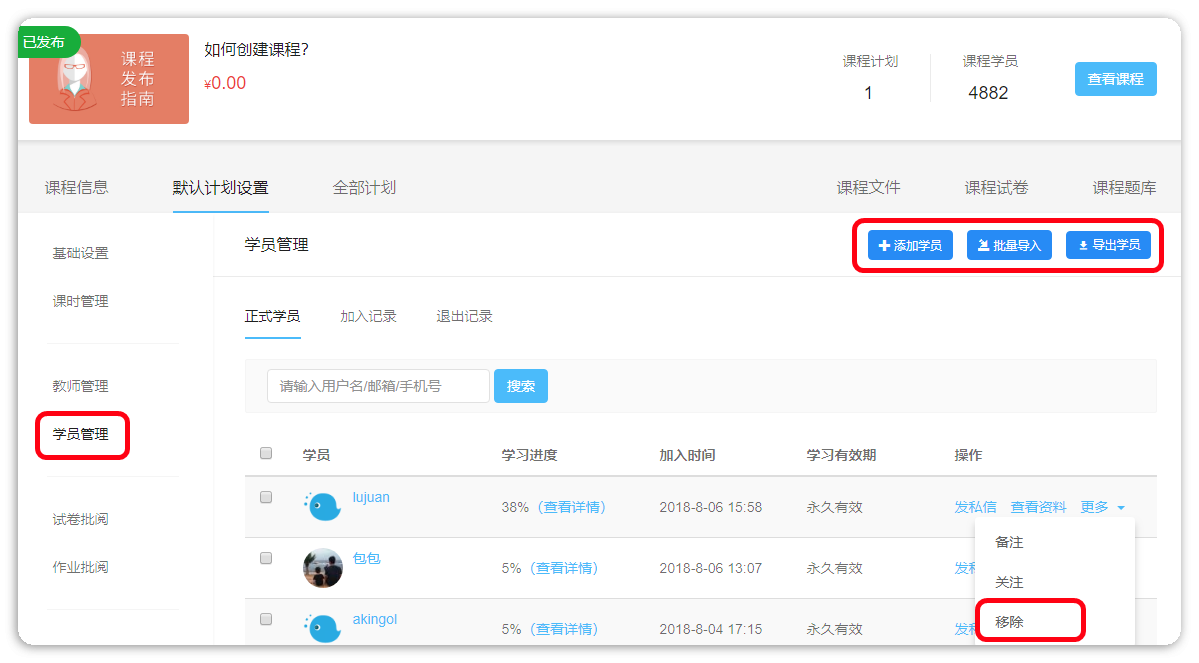Click the username/email/phone search field
Screen dimensions: 1199x663
378,386
